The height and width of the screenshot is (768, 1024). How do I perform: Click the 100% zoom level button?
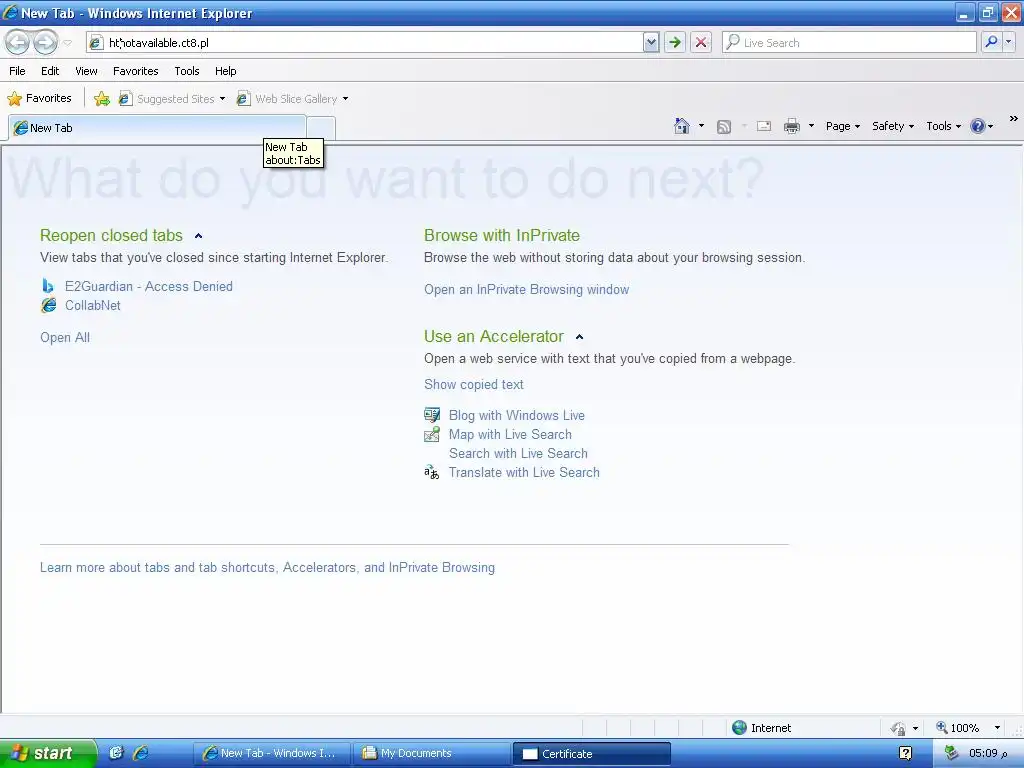(957, 728)
